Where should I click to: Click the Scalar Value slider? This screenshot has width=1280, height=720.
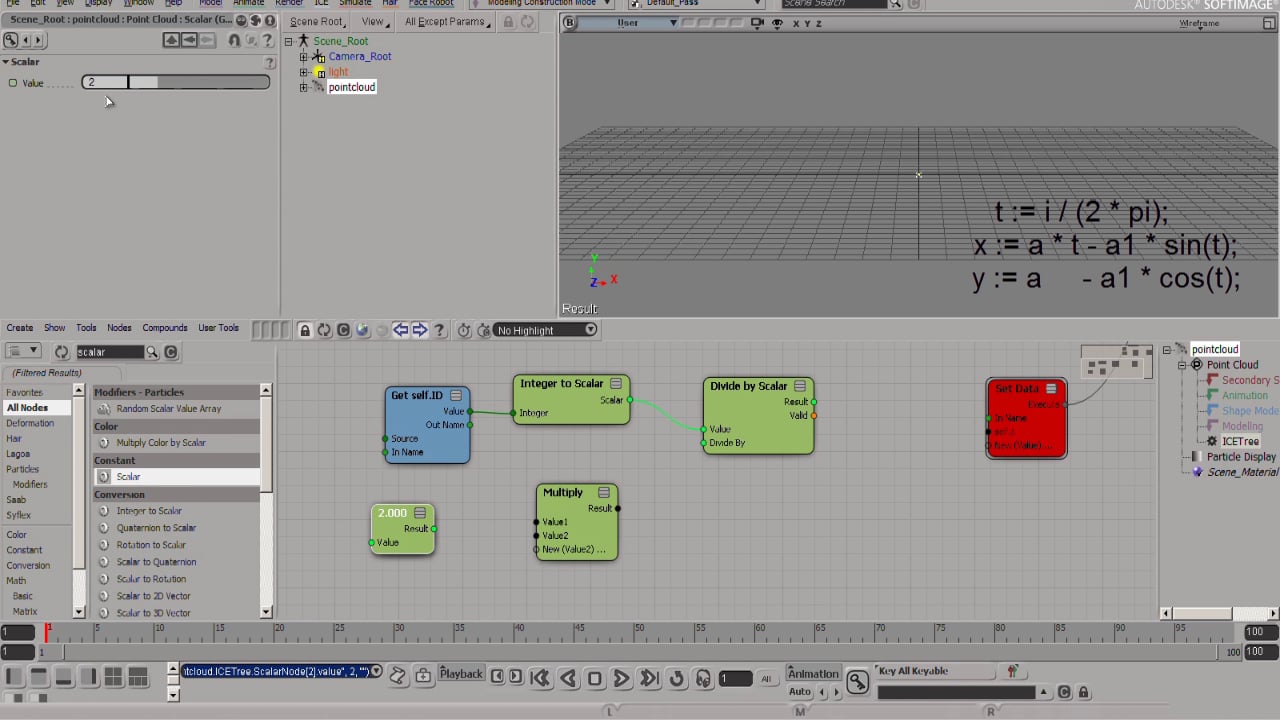pos(198,82)
